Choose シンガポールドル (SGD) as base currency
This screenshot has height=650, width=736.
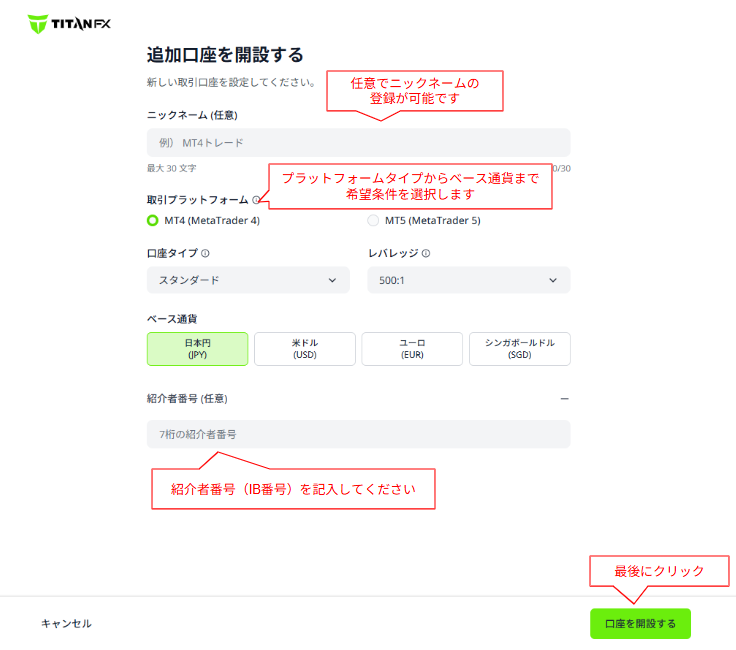point(520,349)
